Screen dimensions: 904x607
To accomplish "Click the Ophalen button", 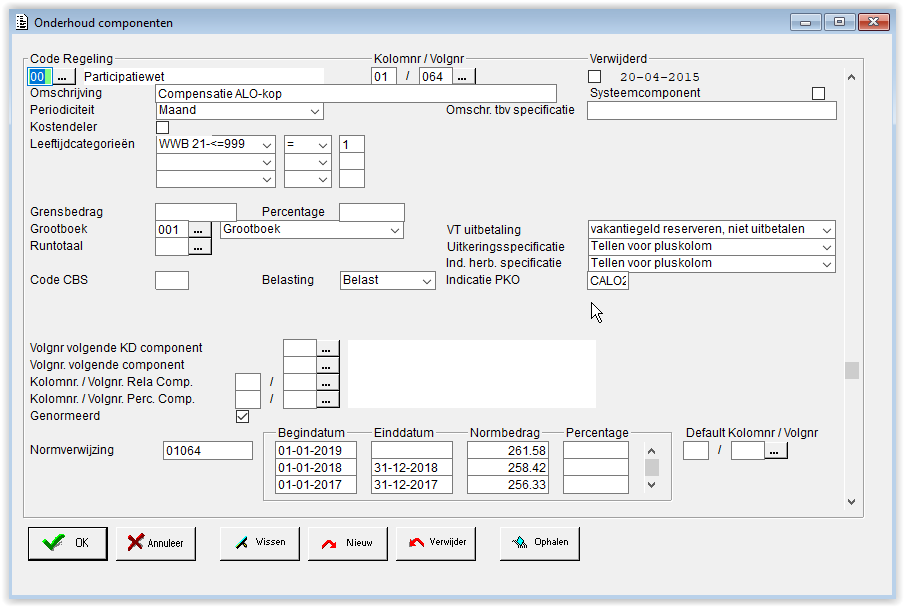I will tap(540, 543).
